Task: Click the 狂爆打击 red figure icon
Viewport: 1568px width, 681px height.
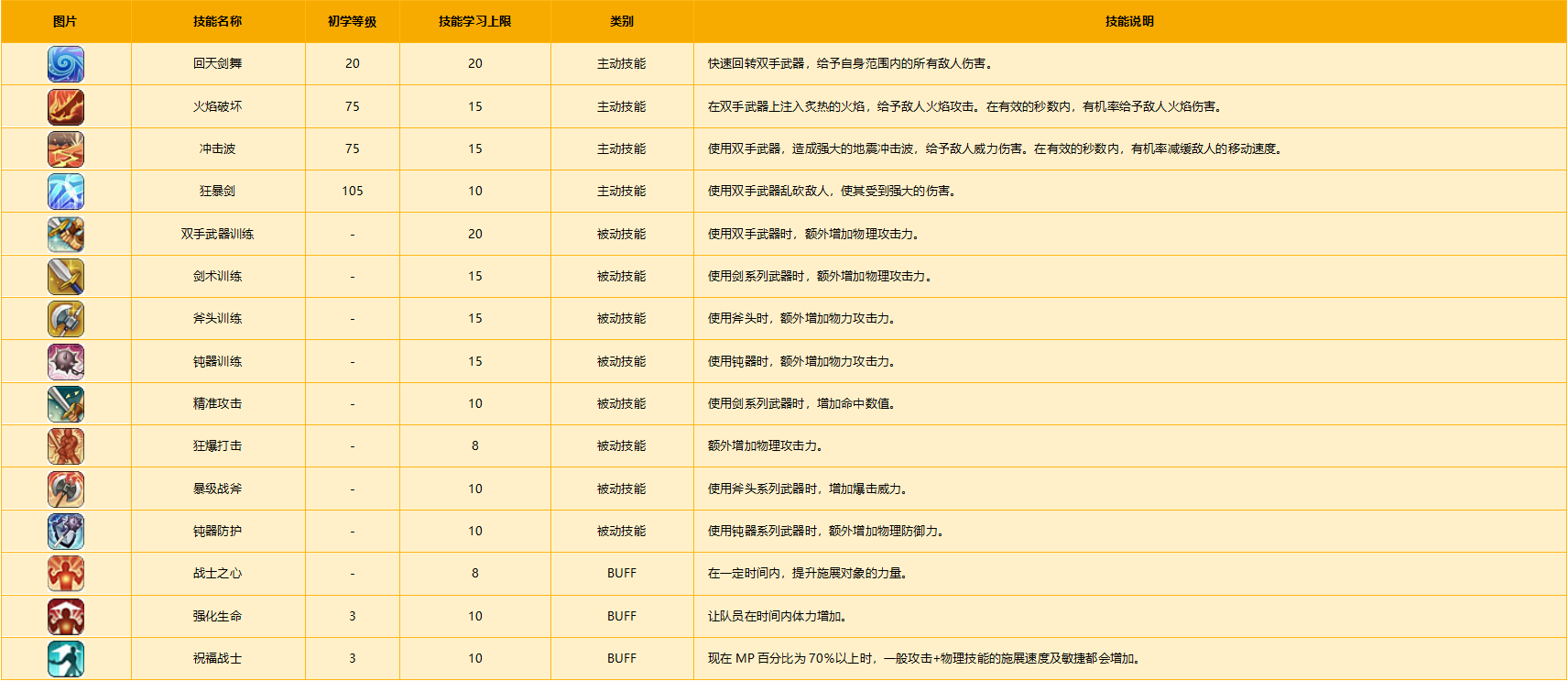Action: click(66, 446)
